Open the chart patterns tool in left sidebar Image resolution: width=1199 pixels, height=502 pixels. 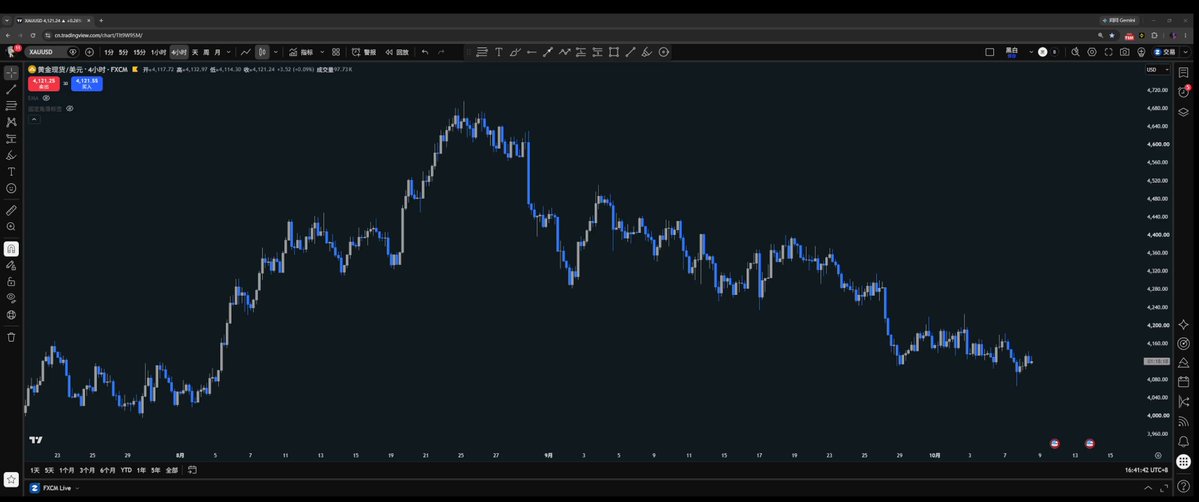[x=11, y=122]
